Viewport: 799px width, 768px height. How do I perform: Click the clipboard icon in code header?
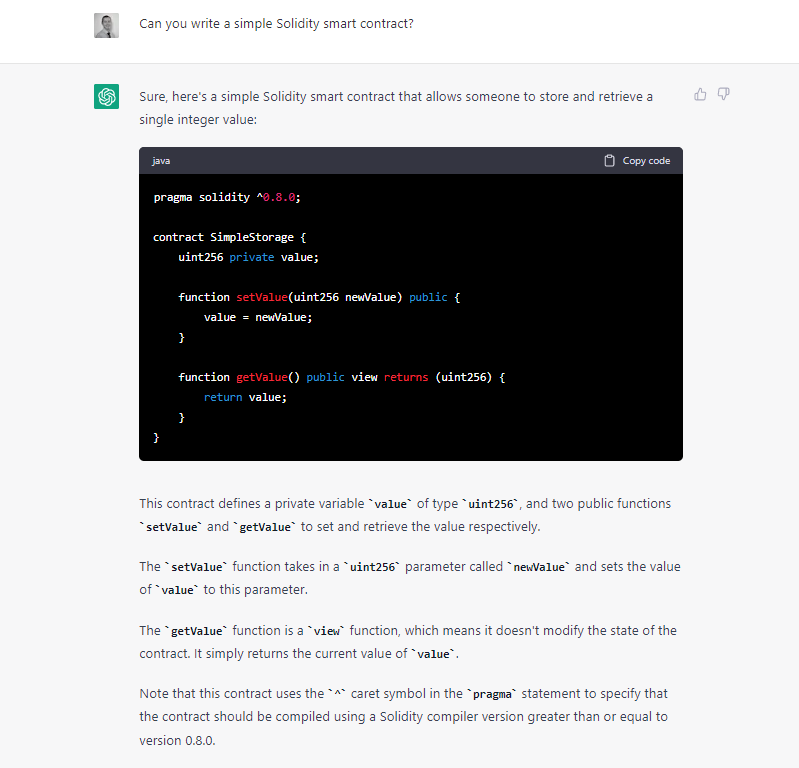[609, 161]
